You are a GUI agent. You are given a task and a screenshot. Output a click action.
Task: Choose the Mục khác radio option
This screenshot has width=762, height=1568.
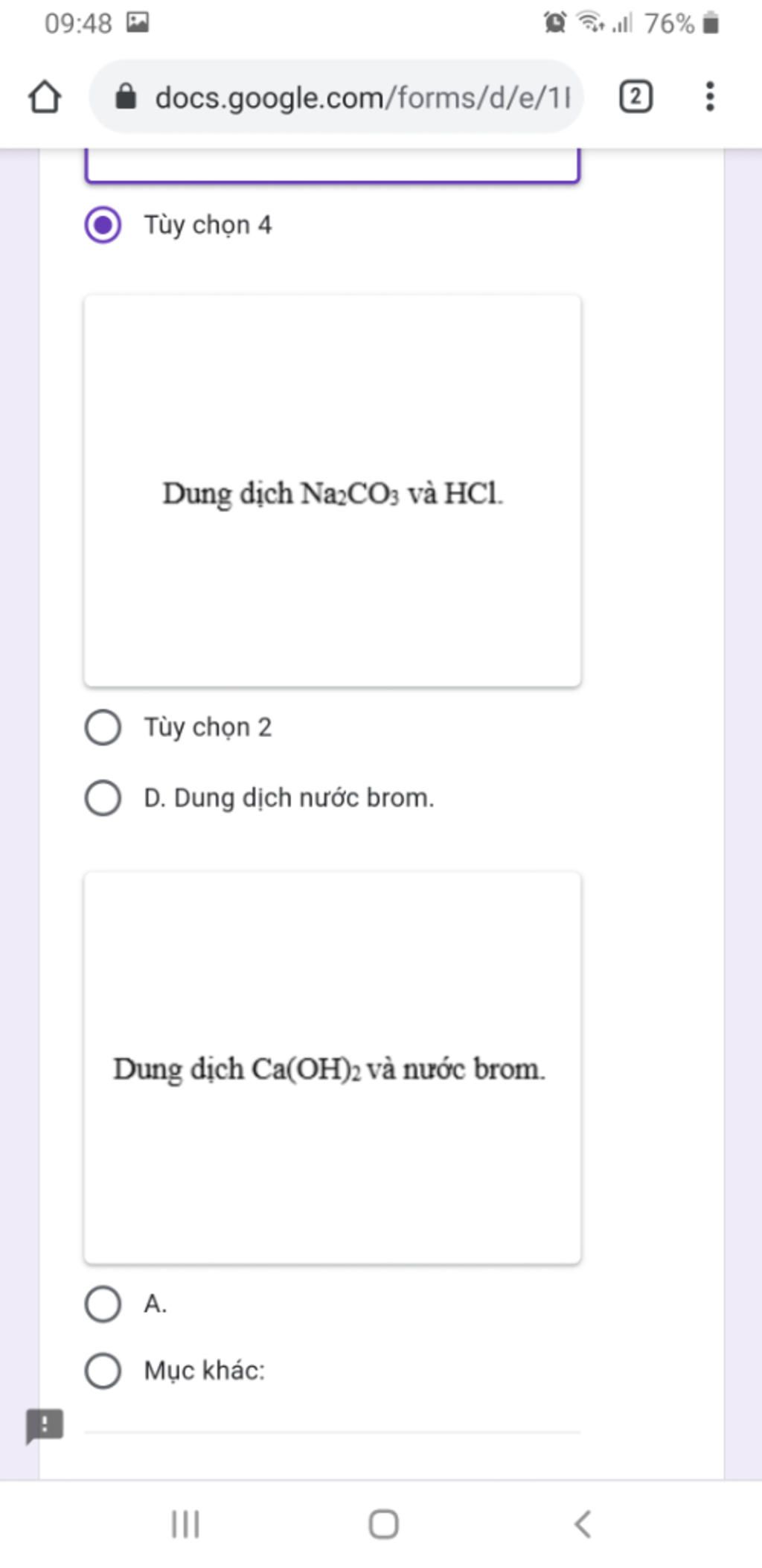click(103, 1371)
